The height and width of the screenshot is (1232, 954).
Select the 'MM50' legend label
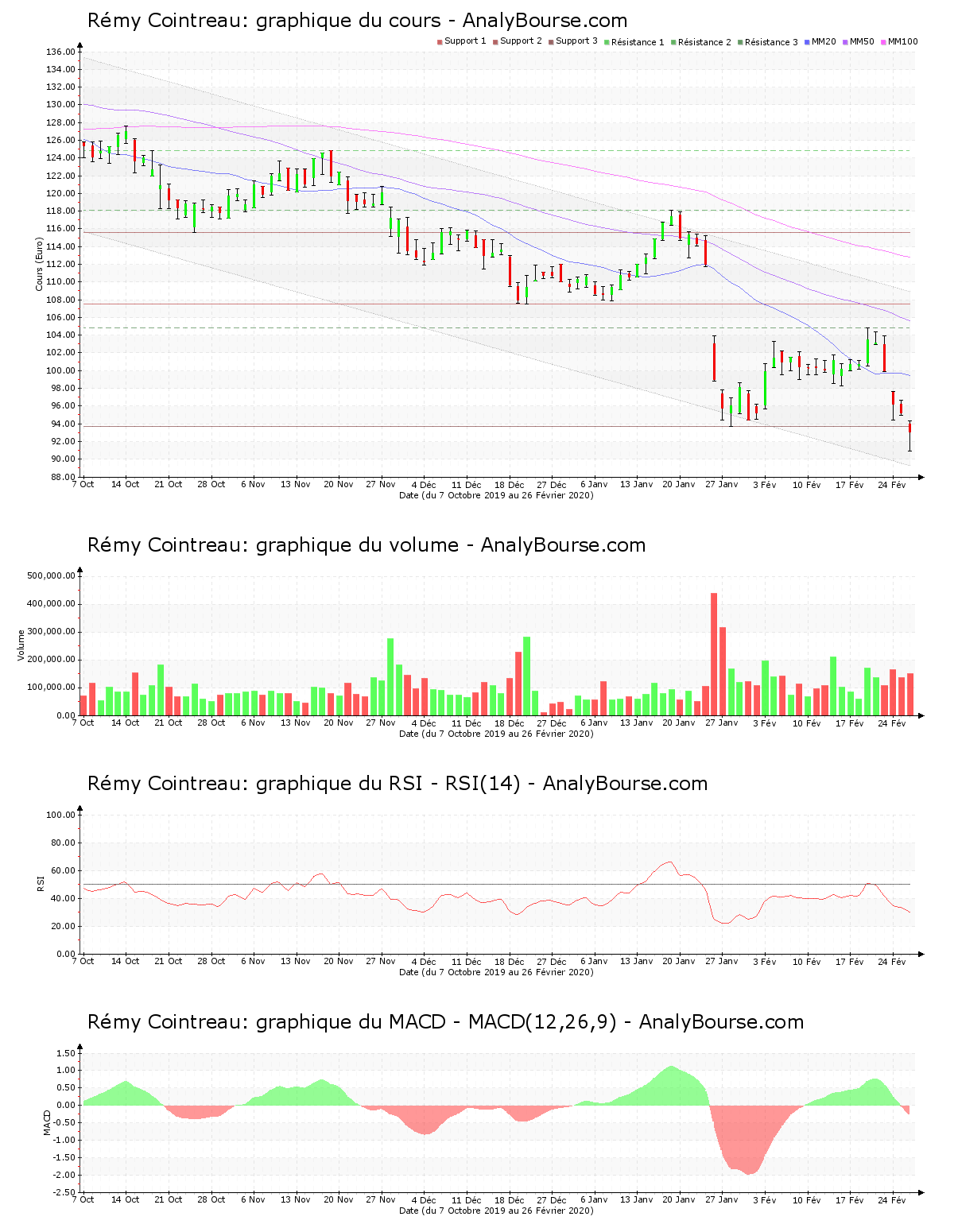tap(862, 41)
